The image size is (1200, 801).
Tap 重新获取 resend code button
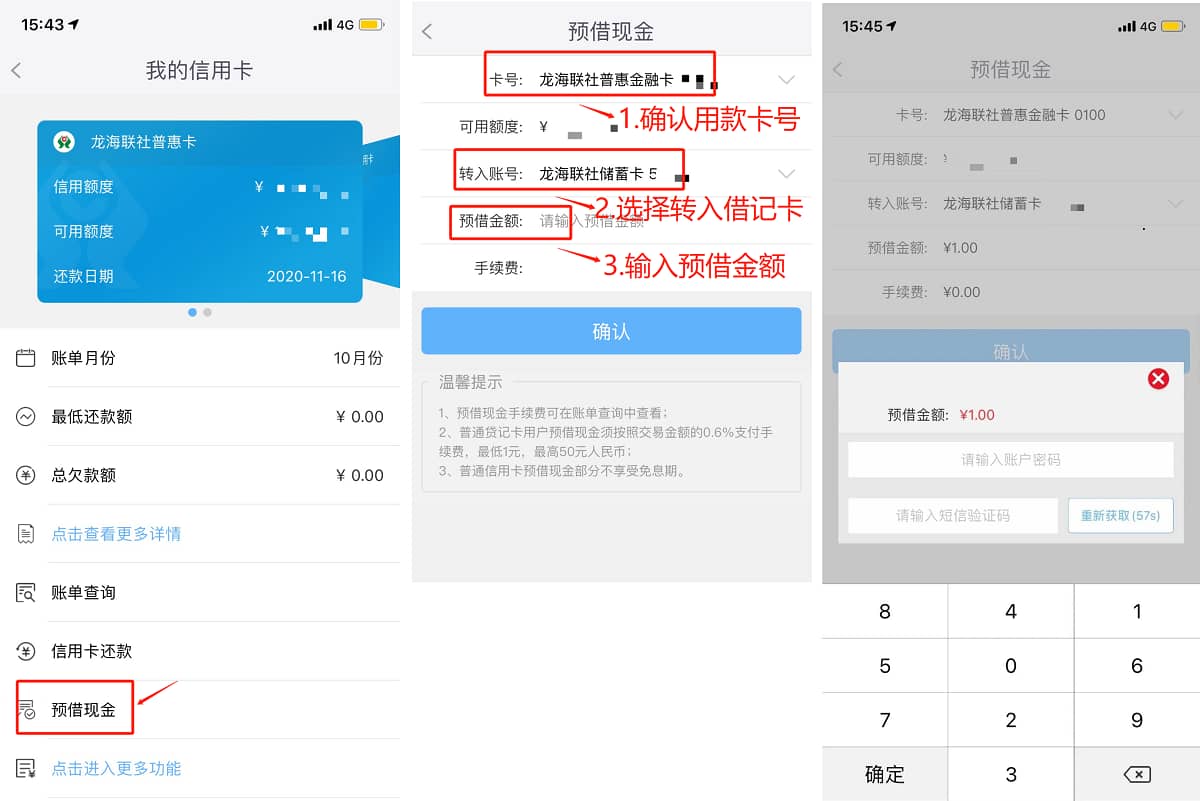(x=1120, y=516)
